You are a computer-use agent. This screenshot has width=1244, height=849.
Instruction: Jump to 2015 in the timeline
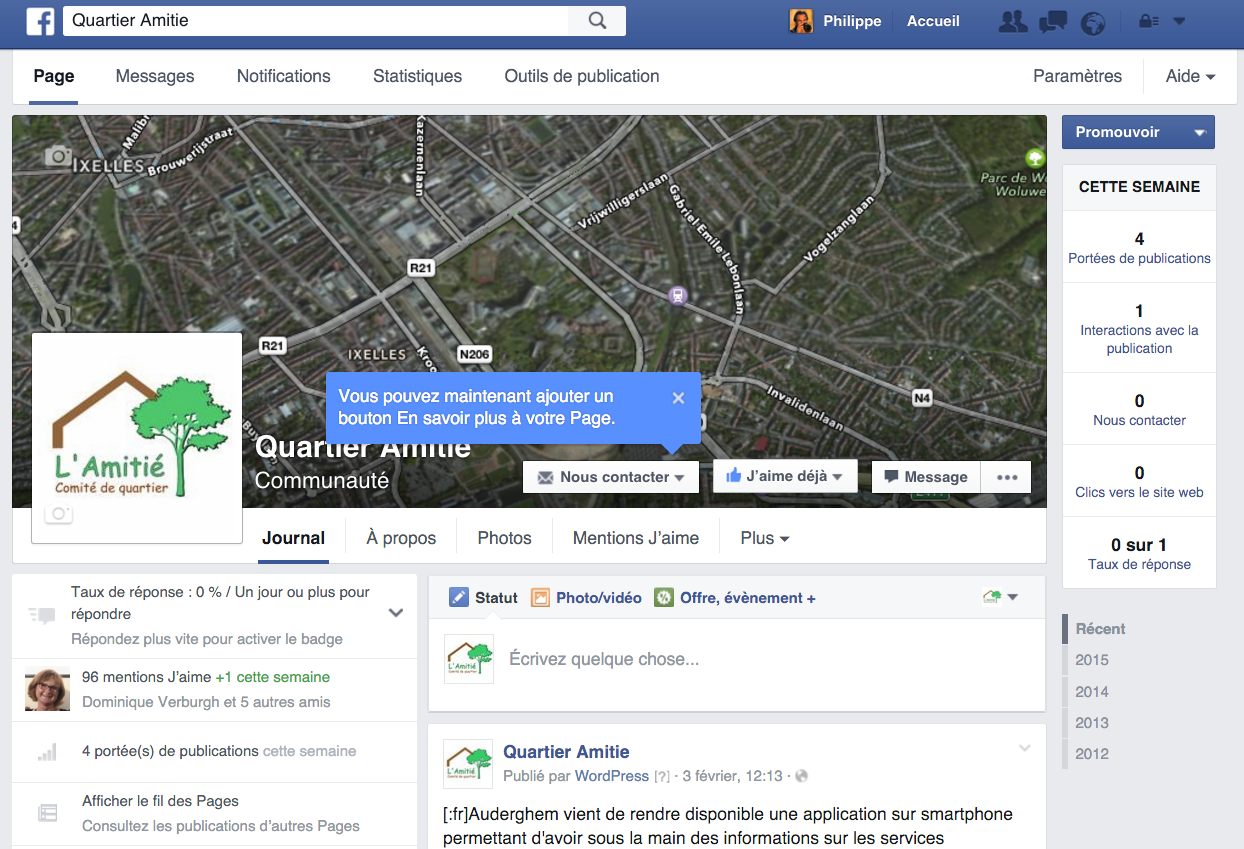[1092, 660]
